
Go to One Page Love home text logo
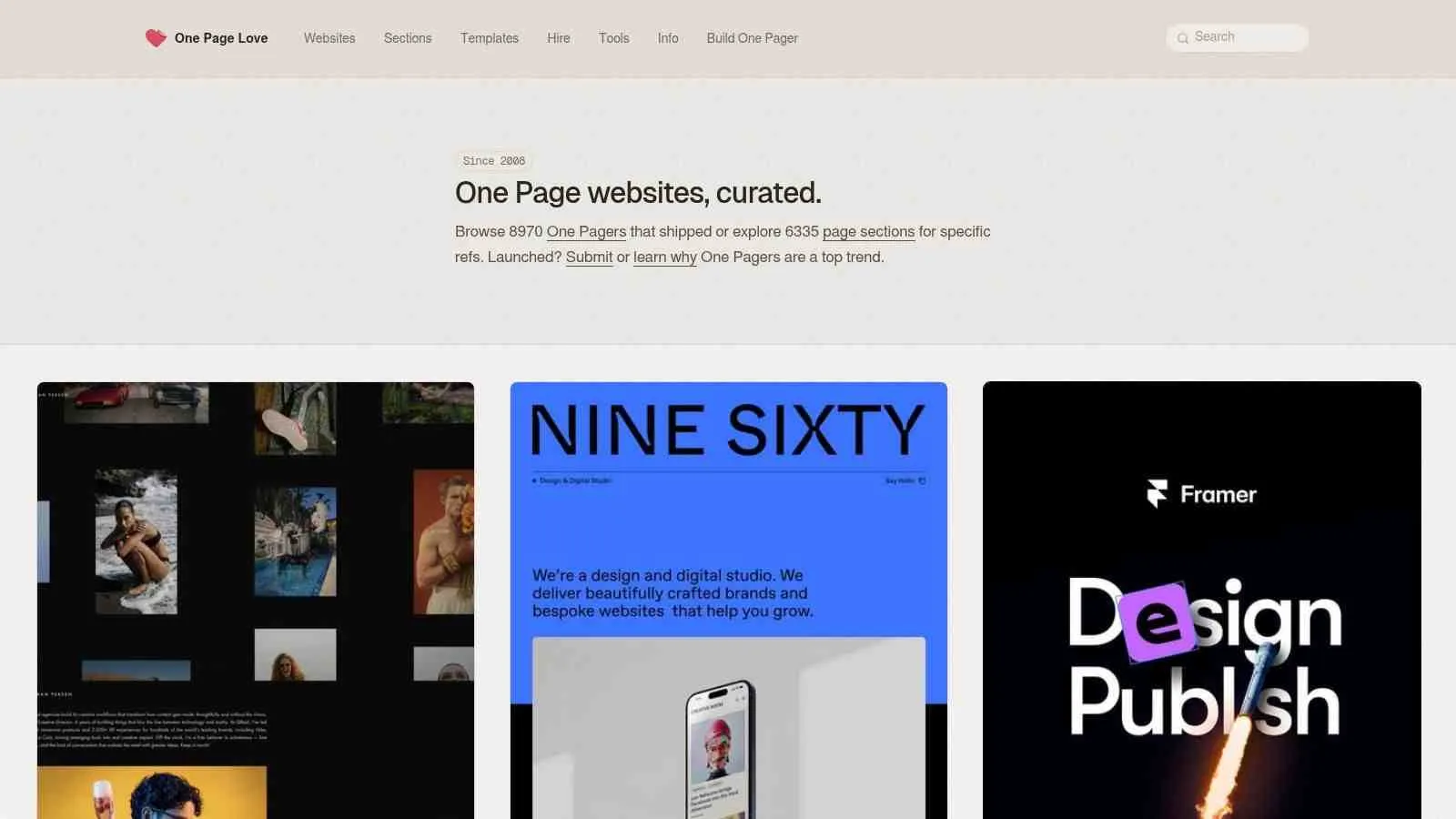click(x=221, y=38)
